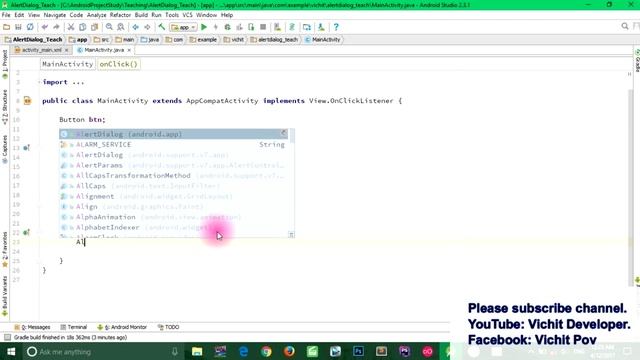Viewport: 640px width, 360px height.
Task: Open the Build Variants side panel
Action: 5,296
